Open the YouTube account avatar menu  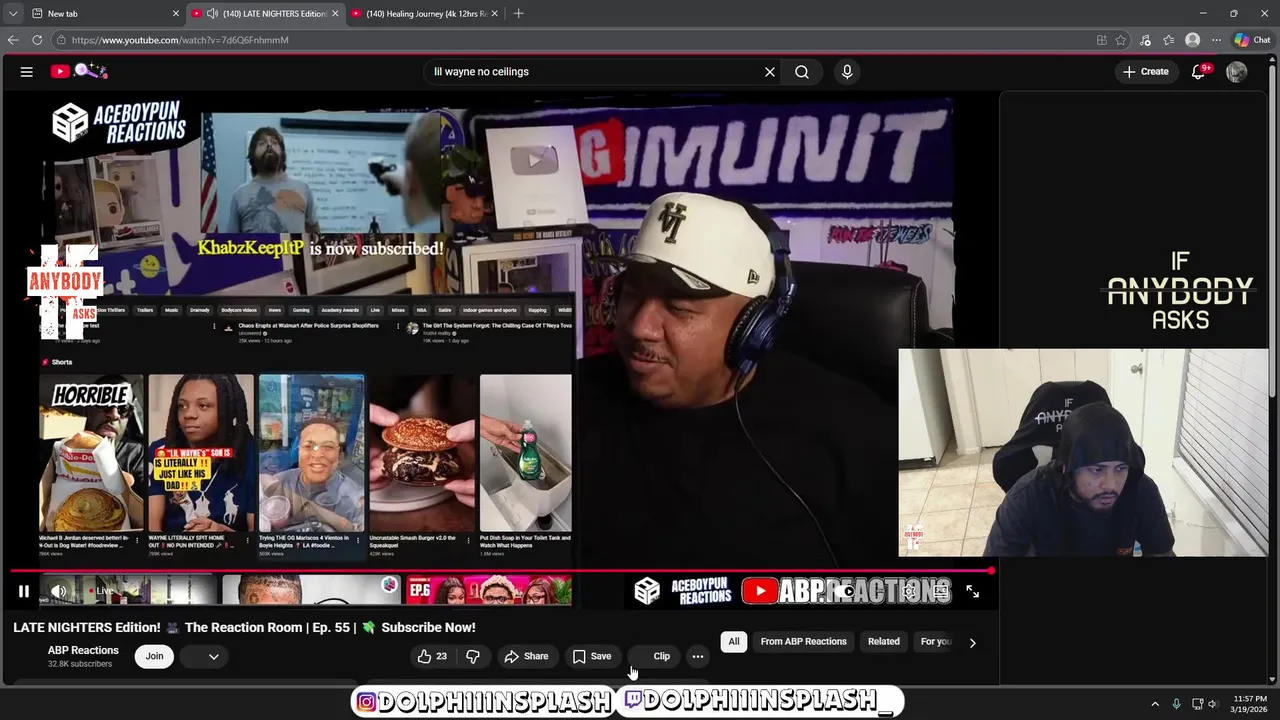[1236, 72]
